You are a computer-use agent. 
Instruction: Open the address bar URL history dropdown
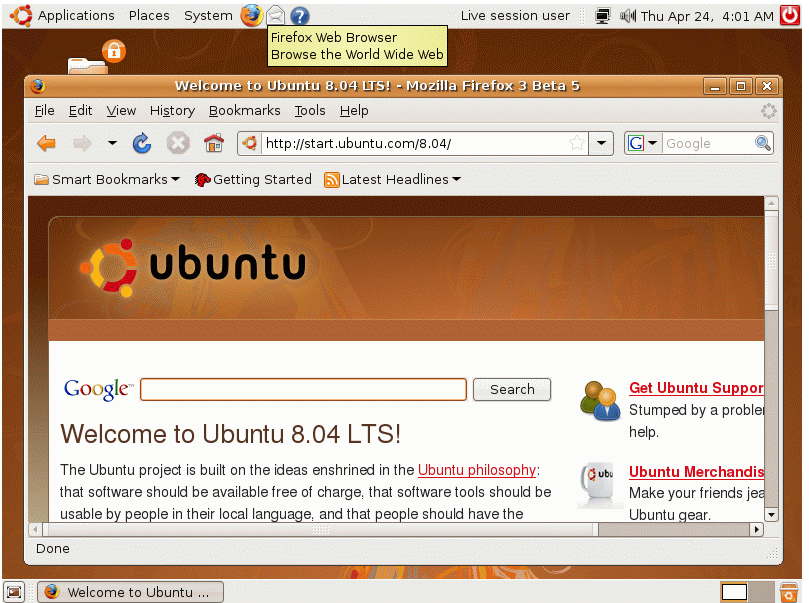(601, 143)
